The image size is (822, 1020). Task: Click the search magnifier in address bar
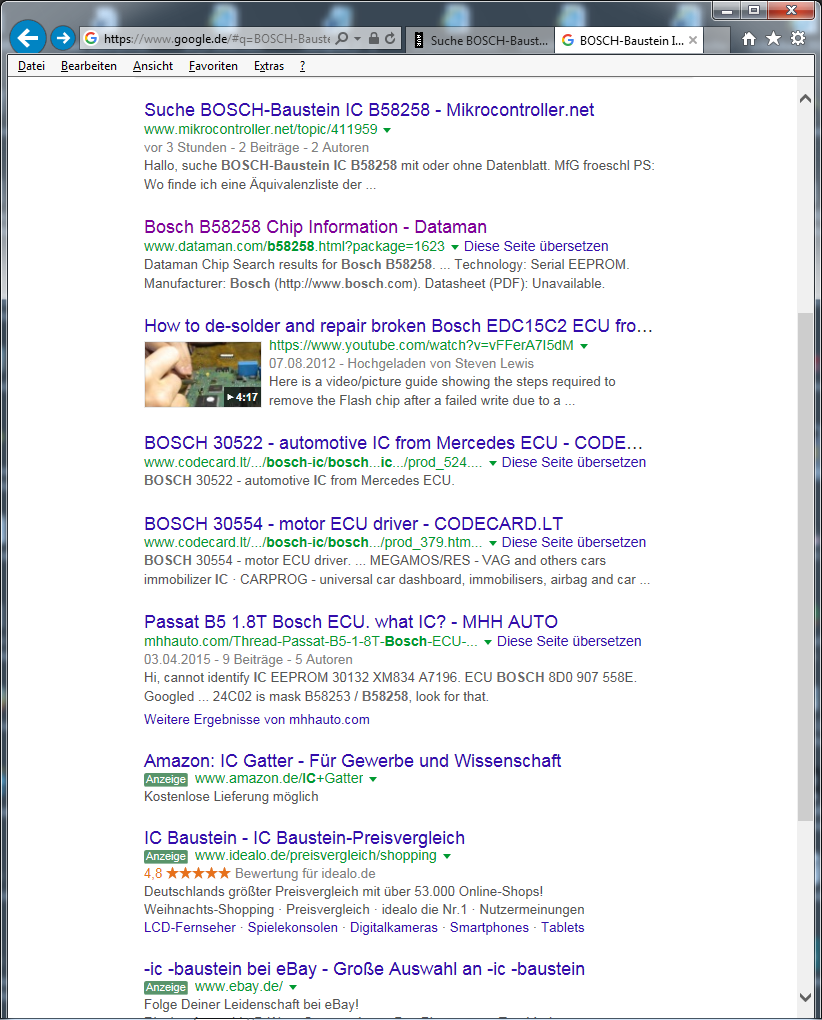342,38
